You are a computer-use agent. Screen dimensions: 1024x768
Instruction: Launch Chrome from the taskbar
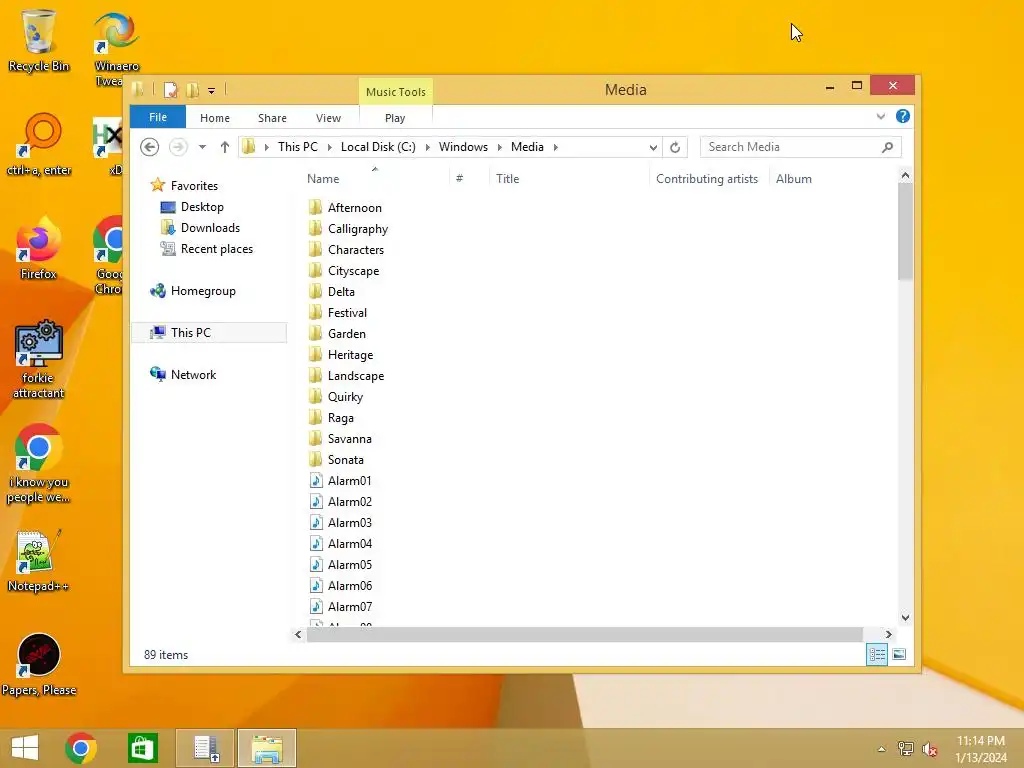[x=81, y=748]
